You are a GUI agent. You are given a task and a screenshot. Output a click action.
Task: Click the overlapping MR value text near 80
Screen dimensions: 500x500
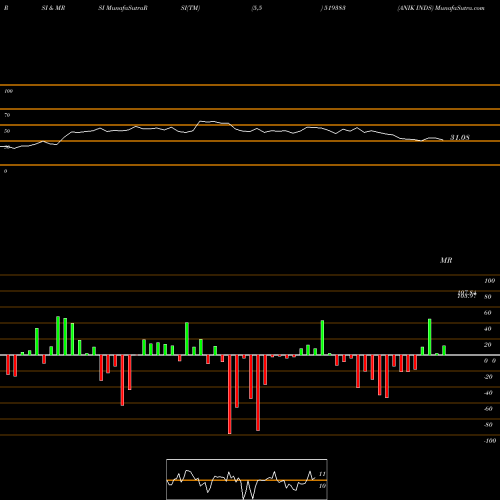point(467,294)
